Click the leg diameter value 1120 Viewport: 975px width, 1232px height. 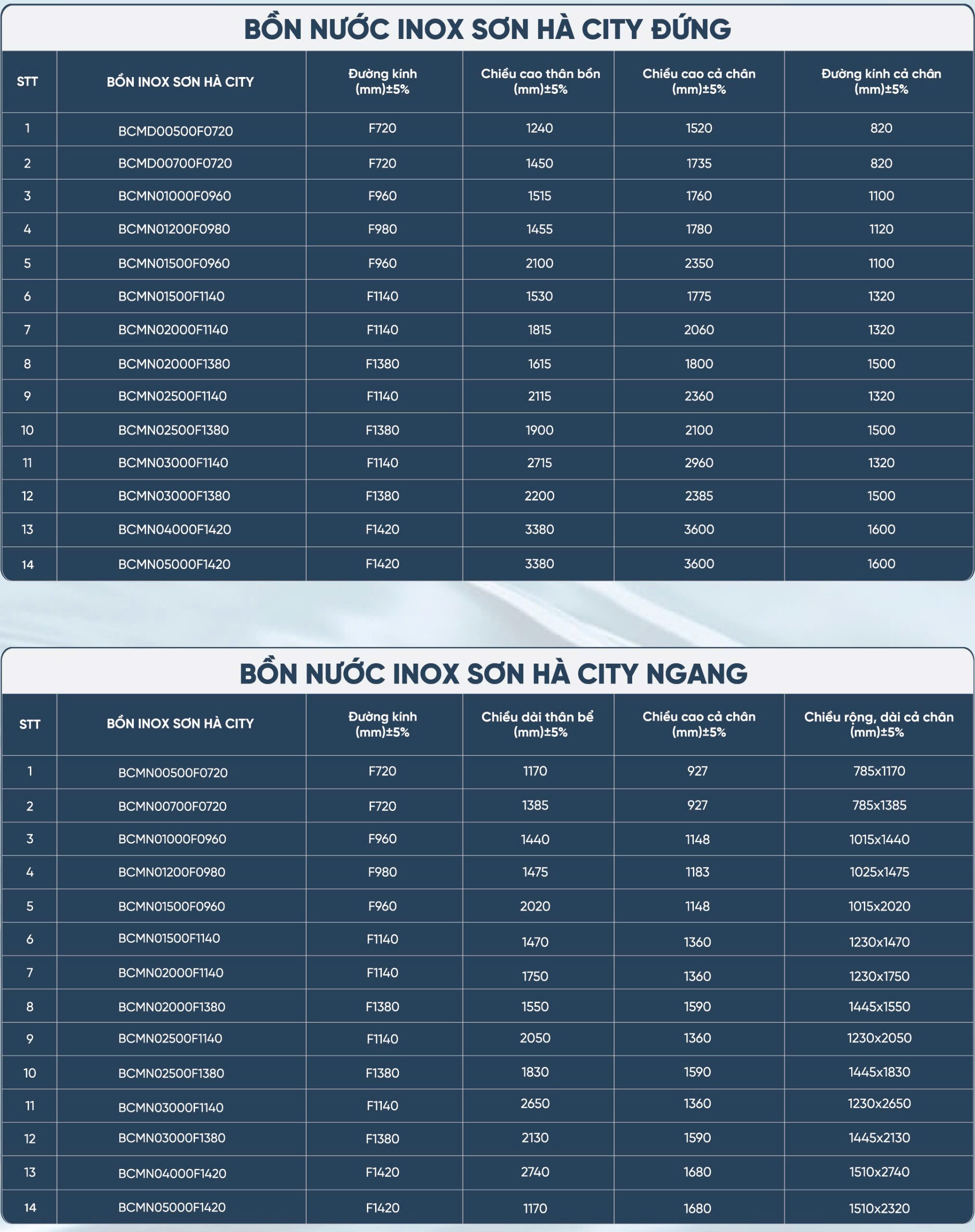pos(881,229)
